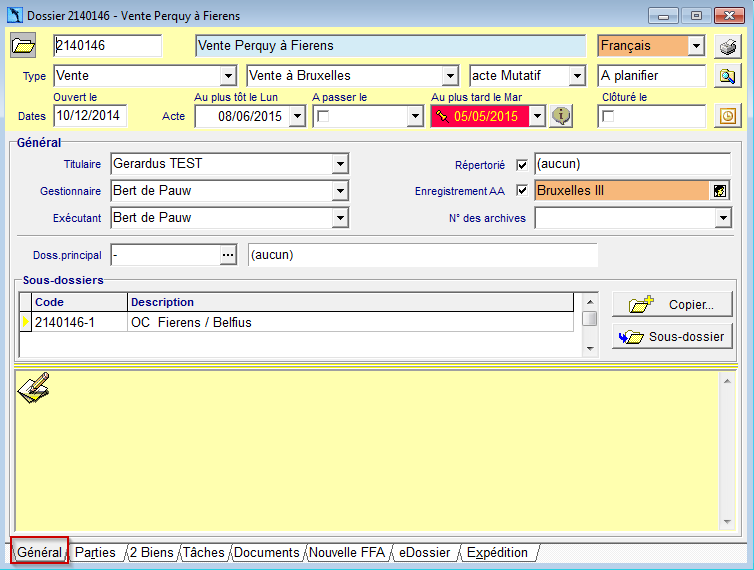Click the application icon in title bar
754x570 pixels.
tap(15, 15)
